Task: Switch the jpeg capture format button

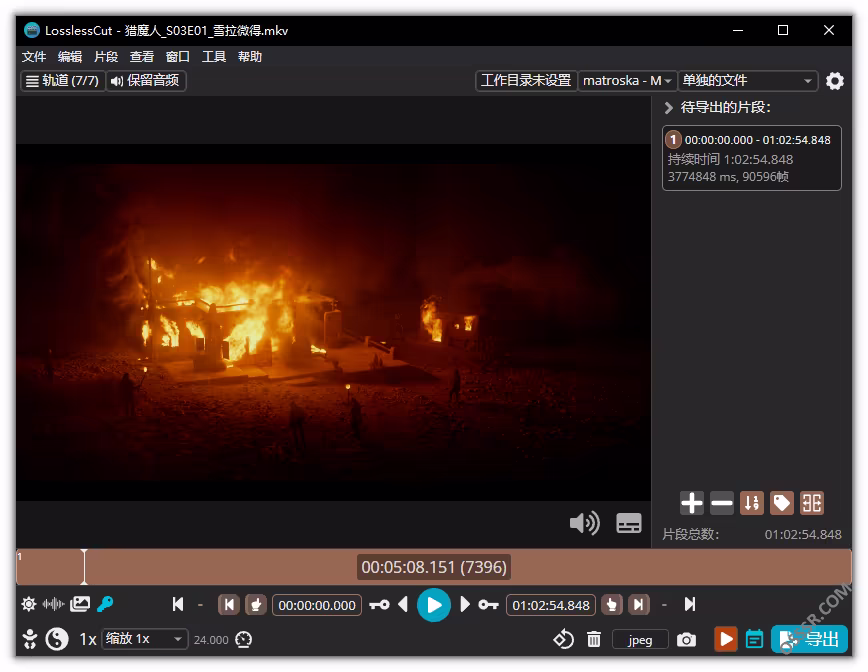Action: click(x=640, y=640)
